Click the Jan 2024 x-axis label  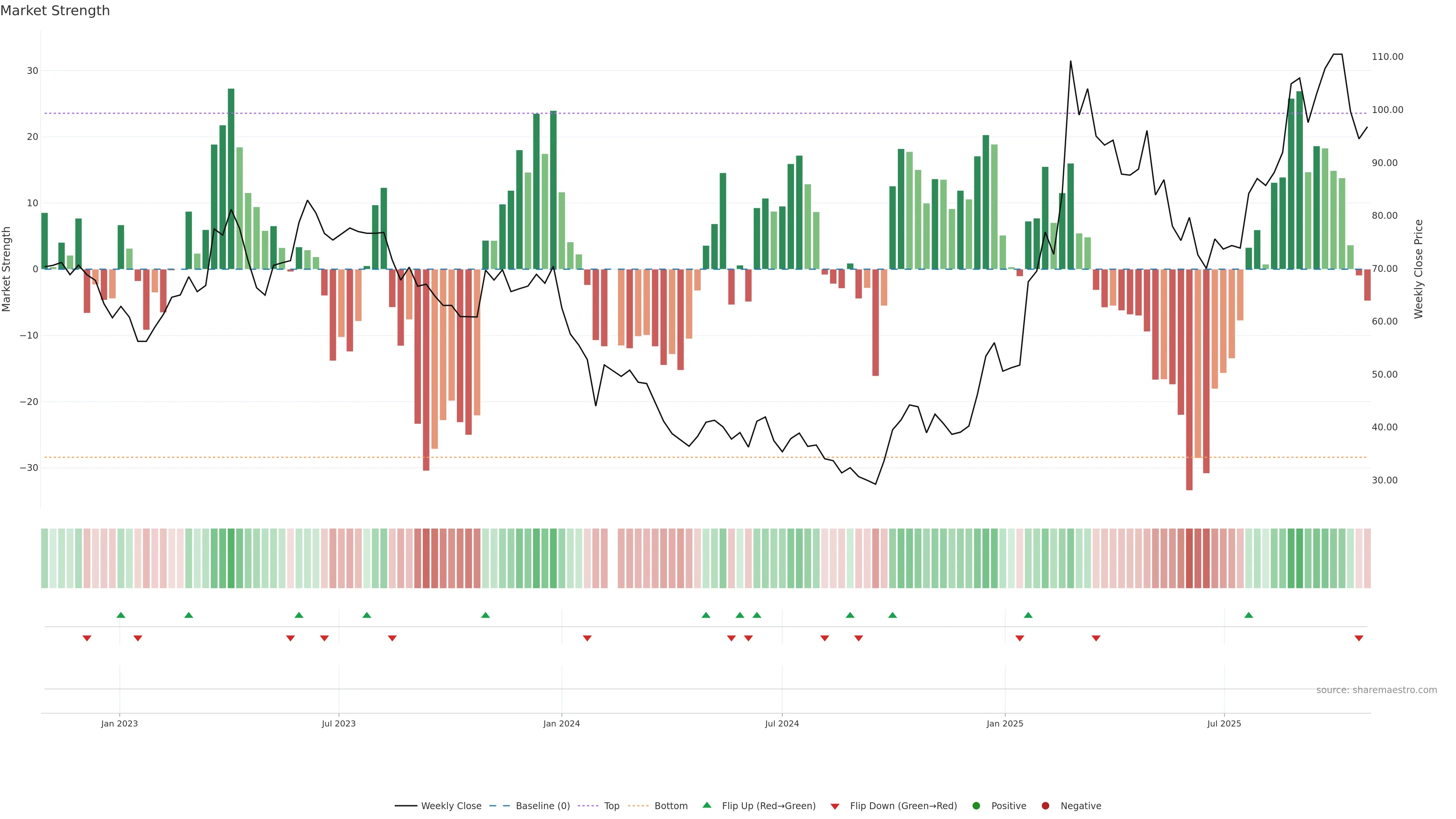coord(561,723)
